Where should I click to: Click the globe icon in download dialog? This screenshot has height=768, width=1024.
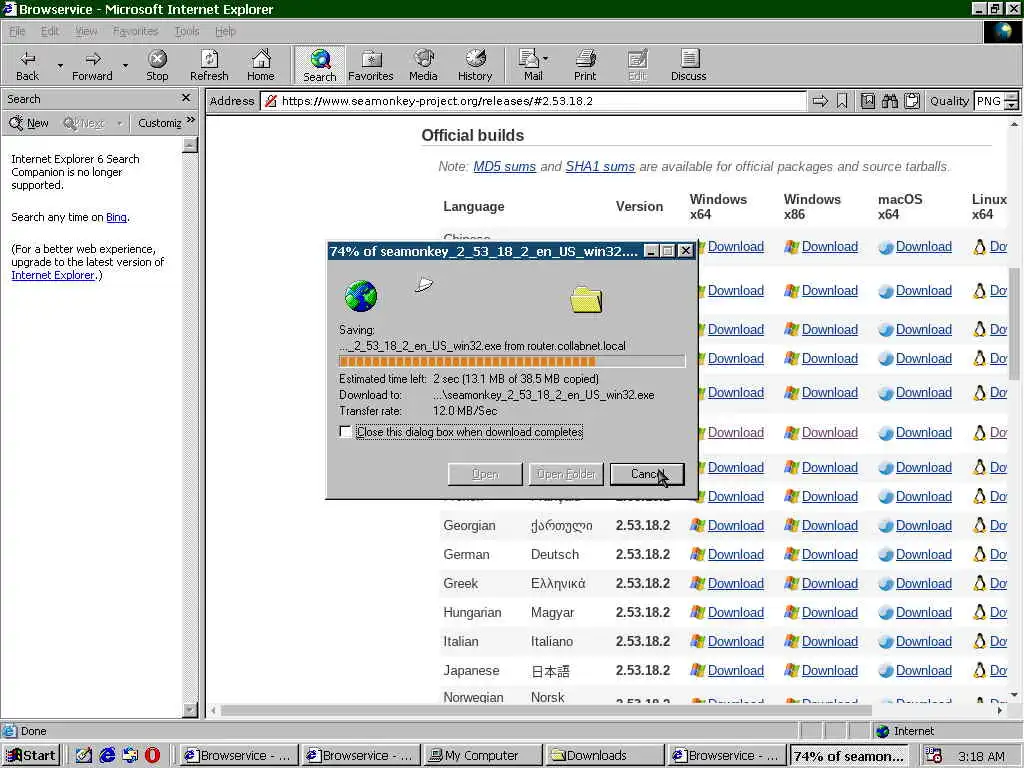tap(360, 296)
